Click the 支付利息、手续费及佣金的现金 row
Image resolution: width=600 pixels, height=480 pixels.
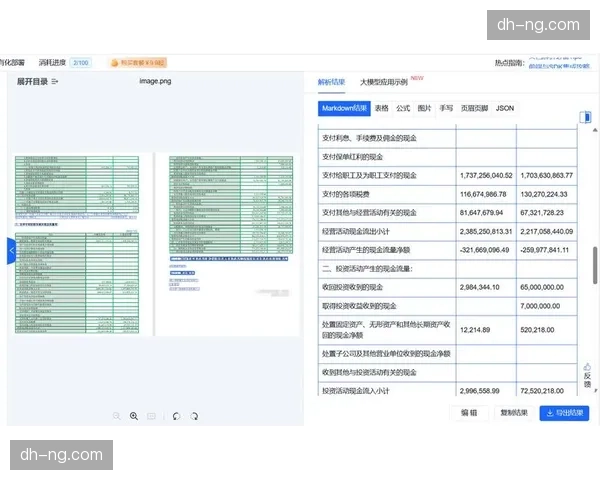click(447, 138)
